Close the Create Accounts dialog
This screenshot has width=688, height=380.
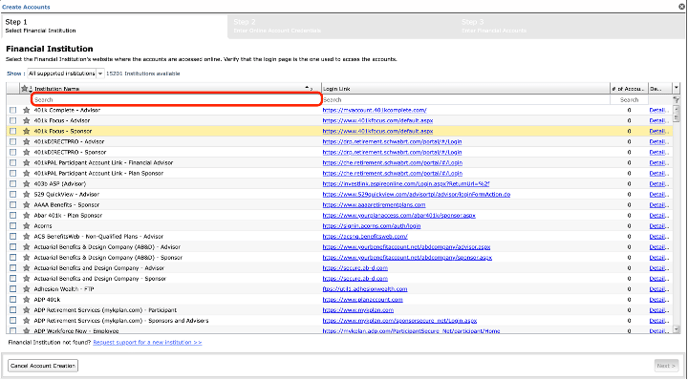pyautogui.click(x=682, y=7)
